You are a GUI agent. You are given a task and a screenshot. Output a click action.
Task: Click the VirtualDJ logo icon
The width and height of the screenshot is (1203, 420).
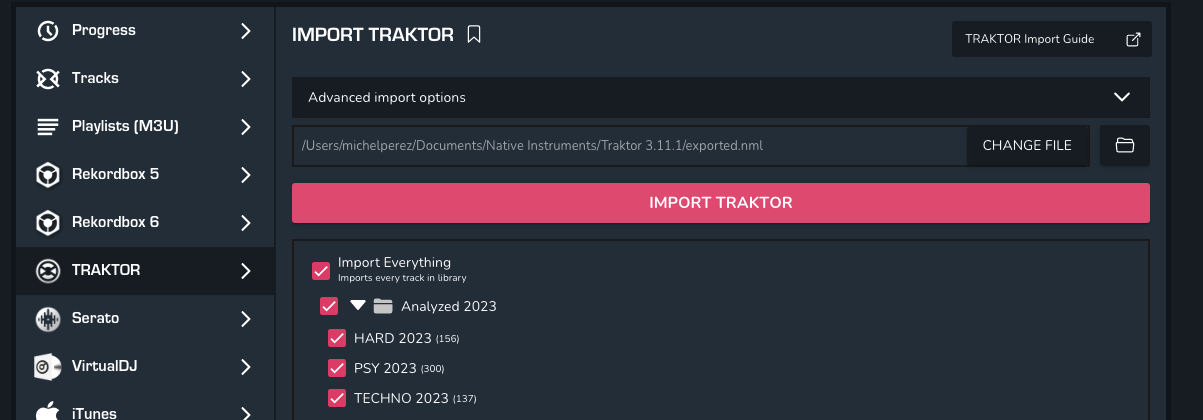(x=47, y=366)
